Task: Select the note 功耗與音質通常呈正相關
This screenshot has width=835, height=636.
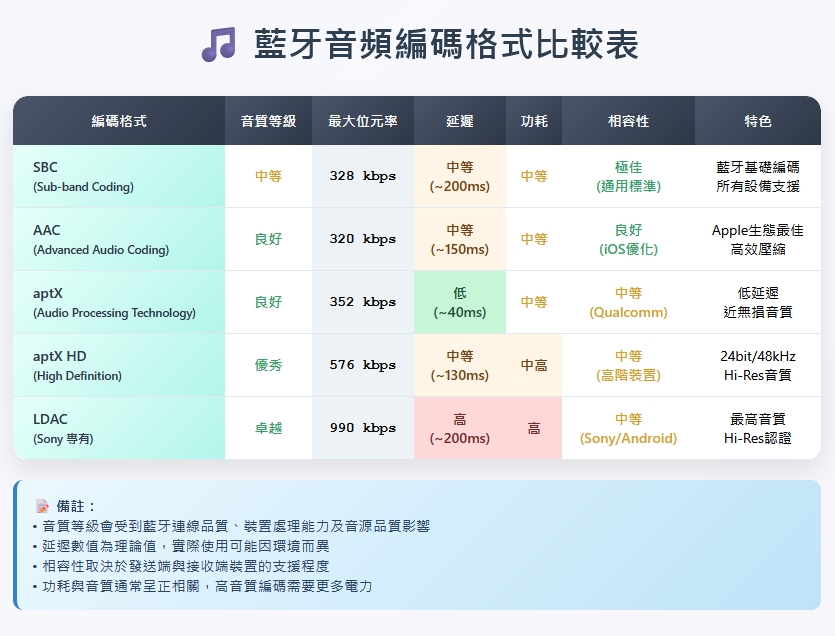Action: coord(202,586)
